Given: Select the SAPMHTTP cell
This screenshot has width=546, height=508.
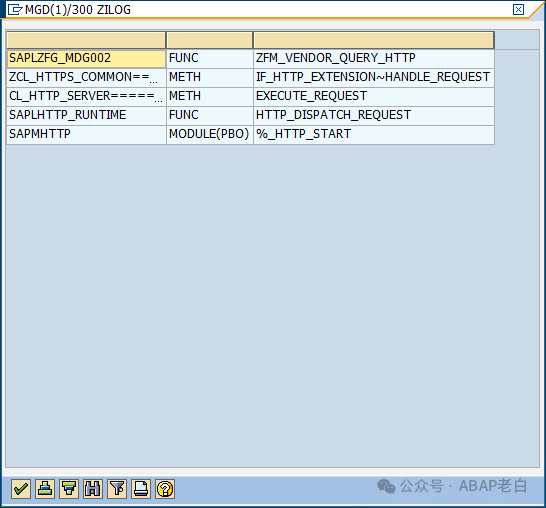Looking at the screenshot, I should click(86, 134).
